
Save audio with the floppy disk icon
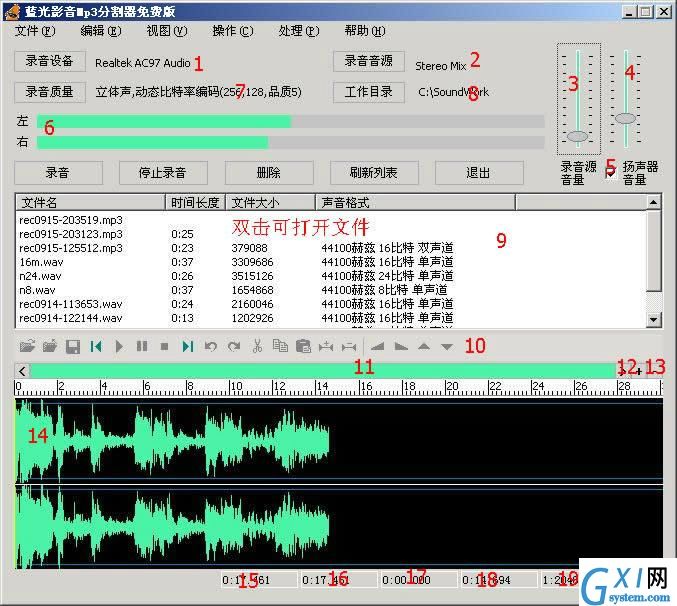(73, 346)
